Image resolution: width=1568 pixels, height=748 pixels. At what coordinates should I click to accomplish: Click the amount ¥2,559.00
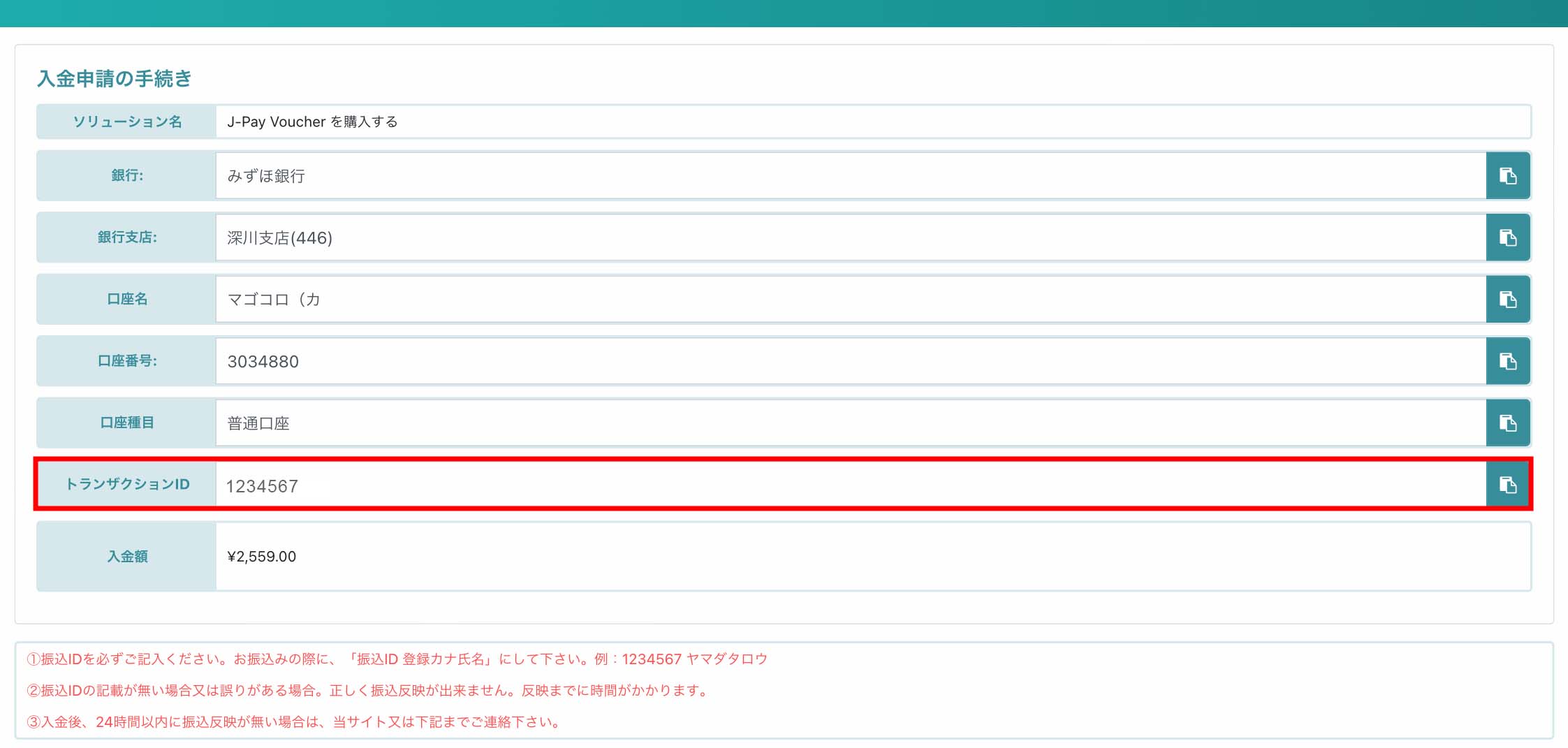[x=262, y=557]
